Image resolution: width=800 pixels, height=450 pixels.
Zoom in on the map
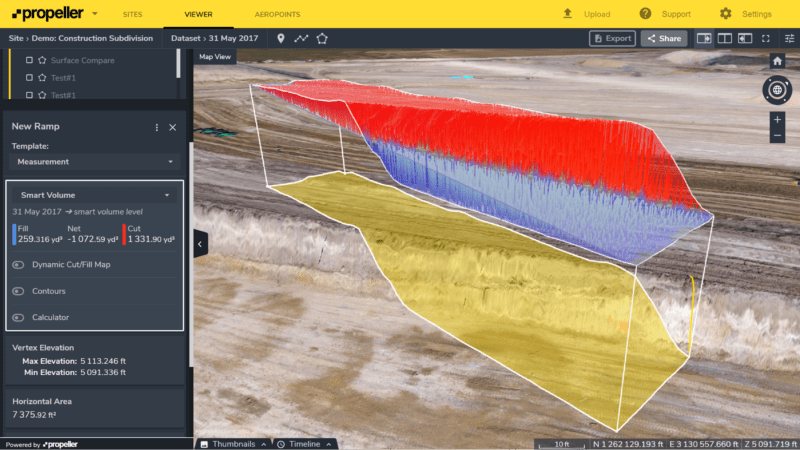point(777,120)
